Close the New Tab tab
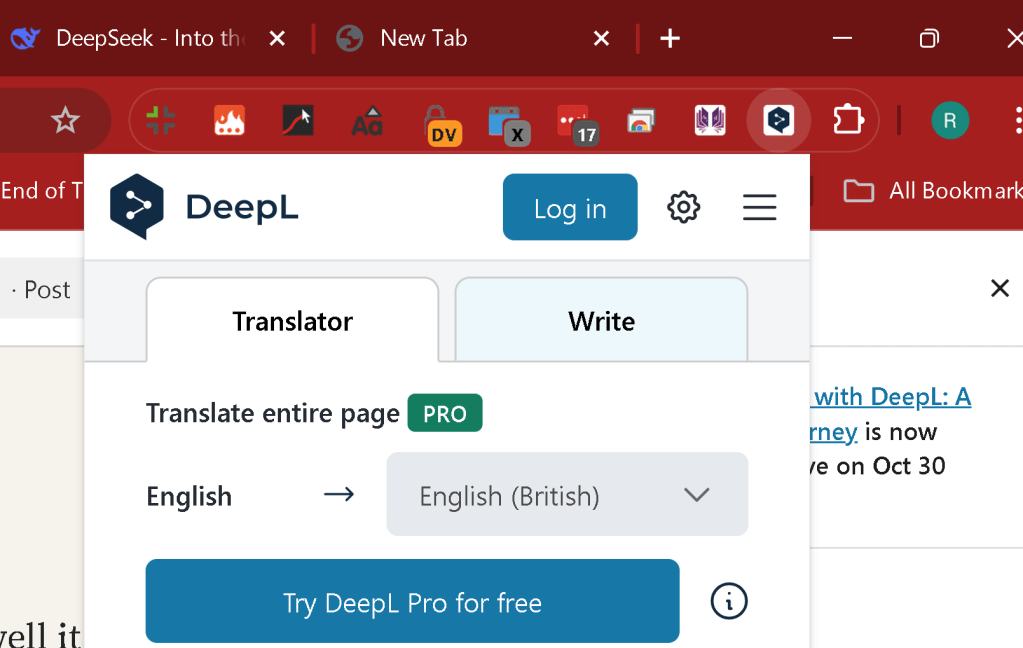Image resolution: width=1023 pixels, height=648 pixels. [x=602, y=39]
